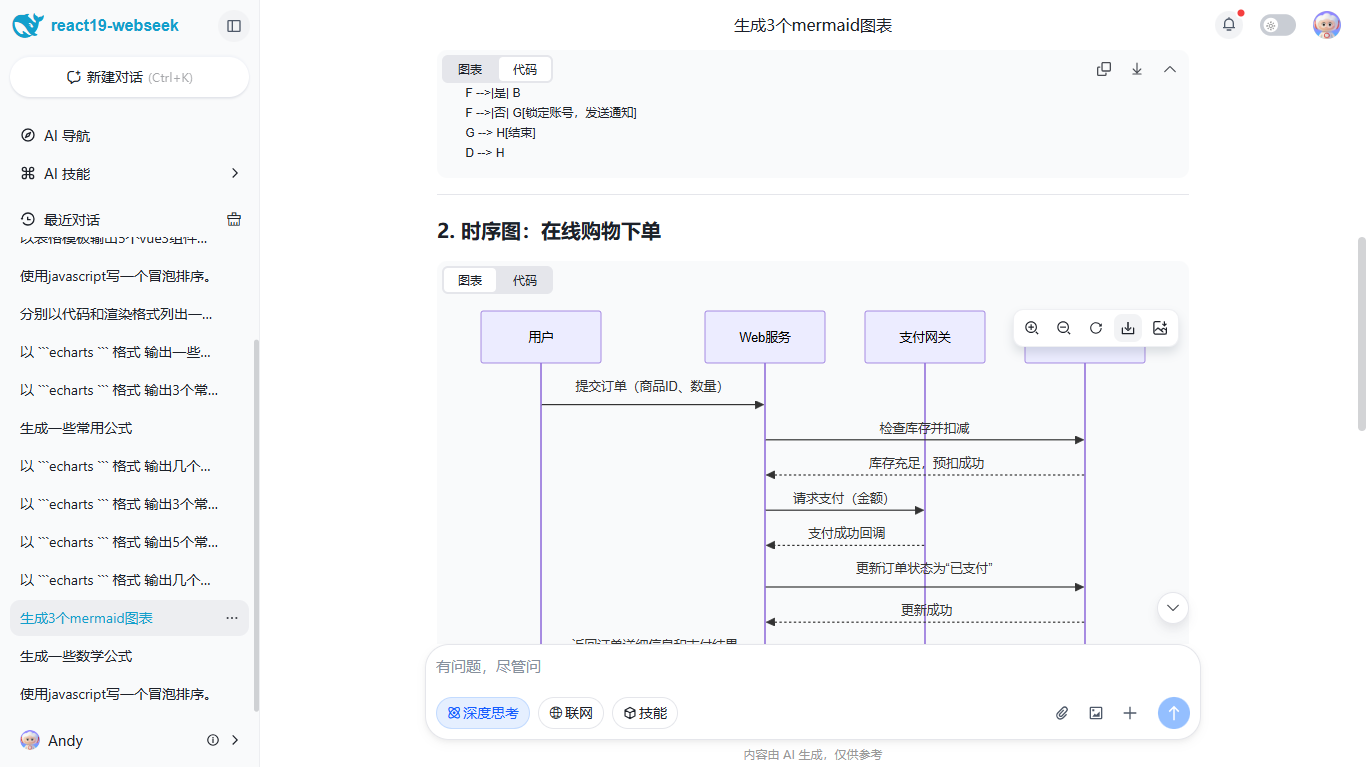Viewport: 1366px width, 767px height.
Task: Send the message with the arrow button
Action: tap(1174, 713)
